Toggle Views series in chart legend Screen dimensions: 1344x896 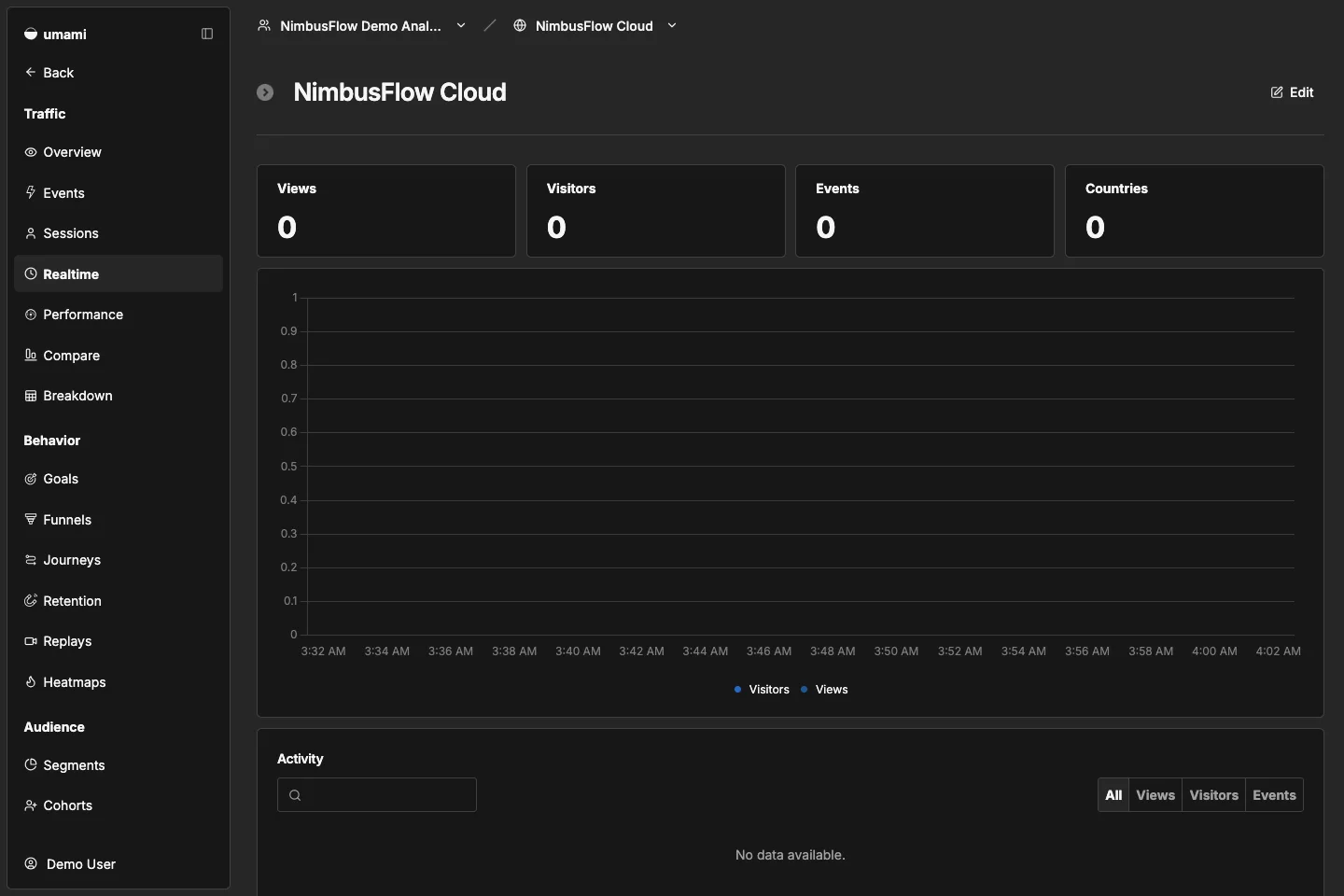pos(824,690)
